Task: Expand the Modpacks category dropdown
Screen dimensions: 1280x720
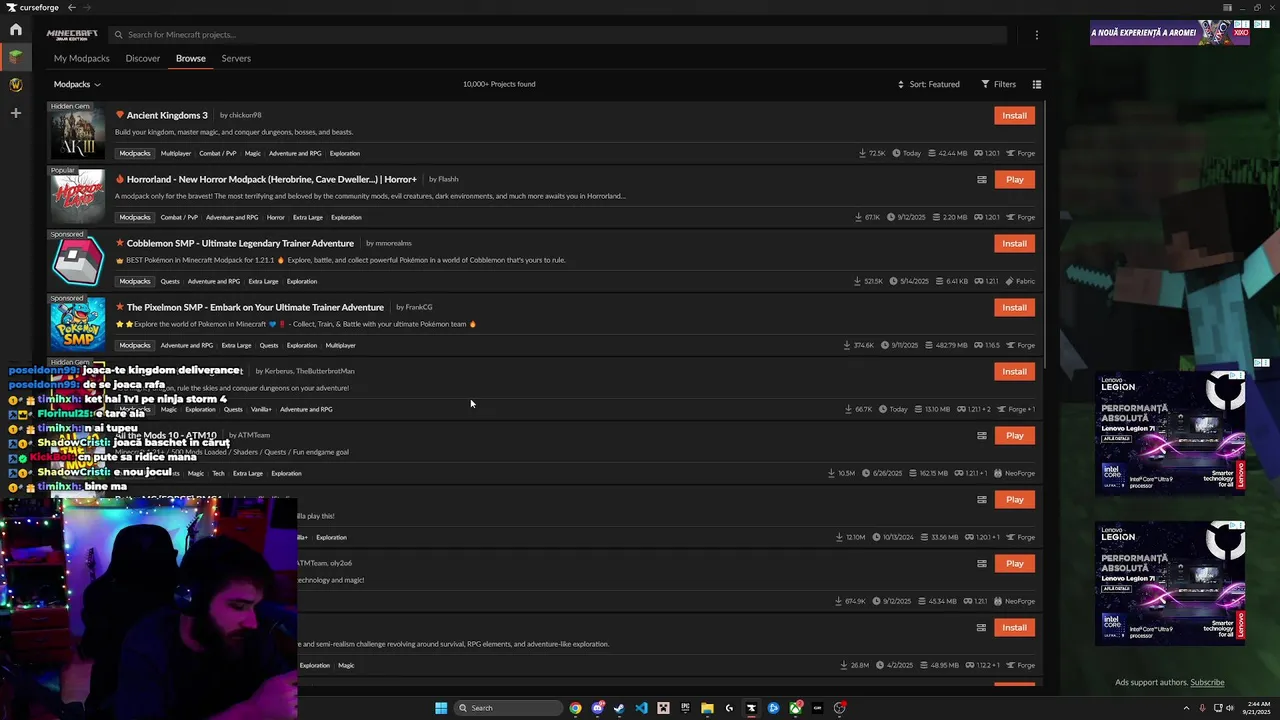Action: click(77, 84)
